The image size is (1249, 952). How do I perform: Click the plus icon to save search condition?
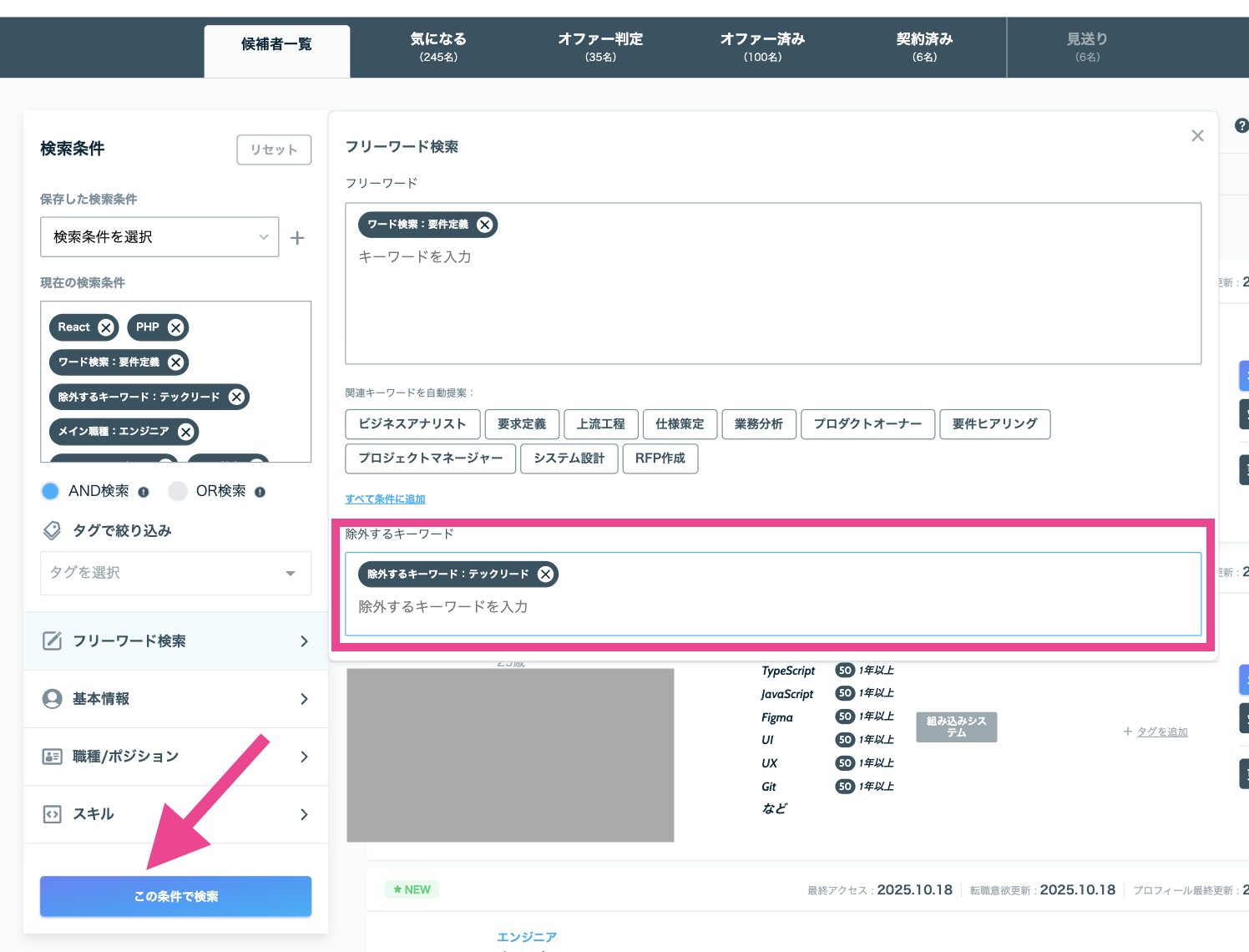coord(297,238)
